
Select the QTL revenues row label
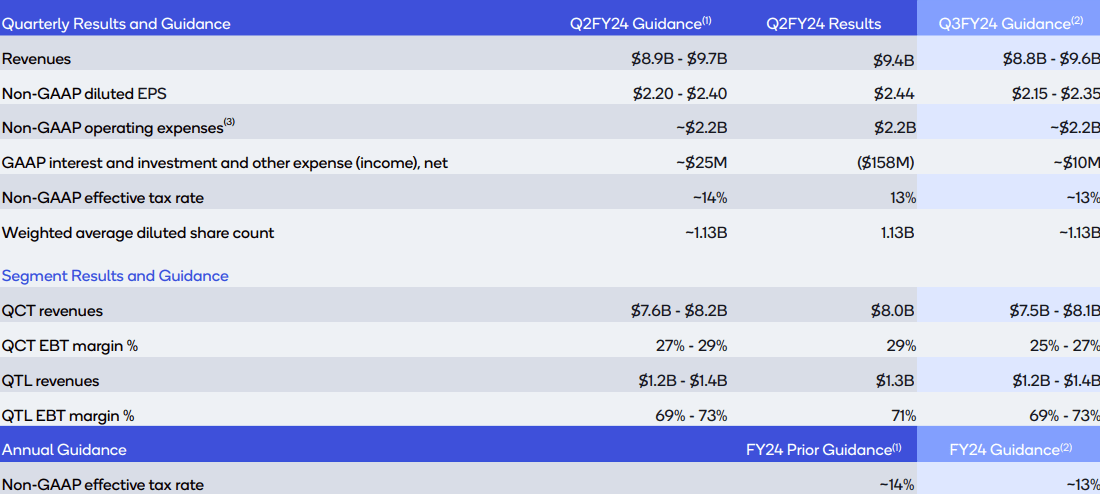pos(51,381)
